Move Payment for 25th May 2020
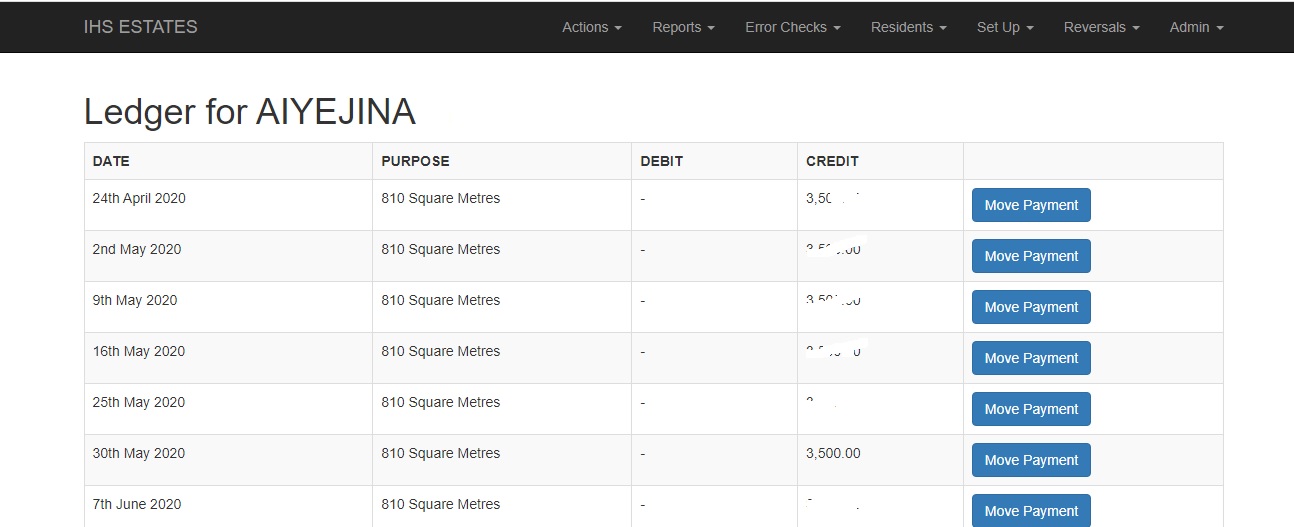Image resolution: width=1294 pixels, height=527 pixels. coord(1030,409)
